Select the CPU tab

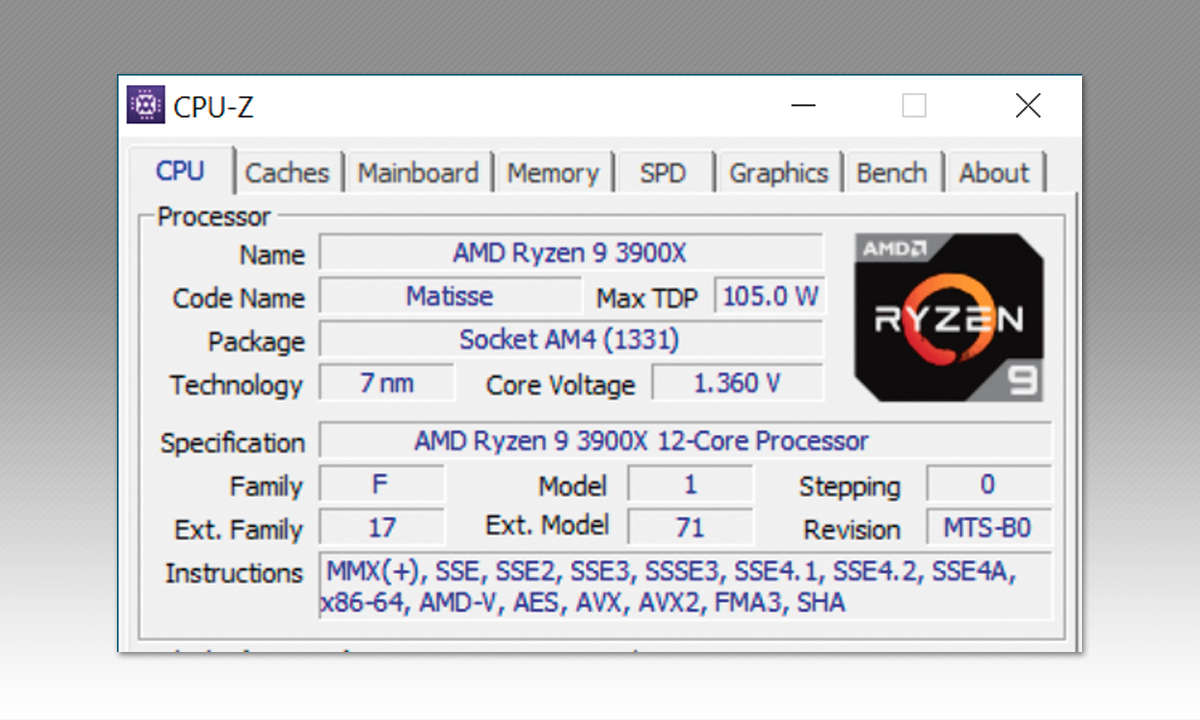181,171
